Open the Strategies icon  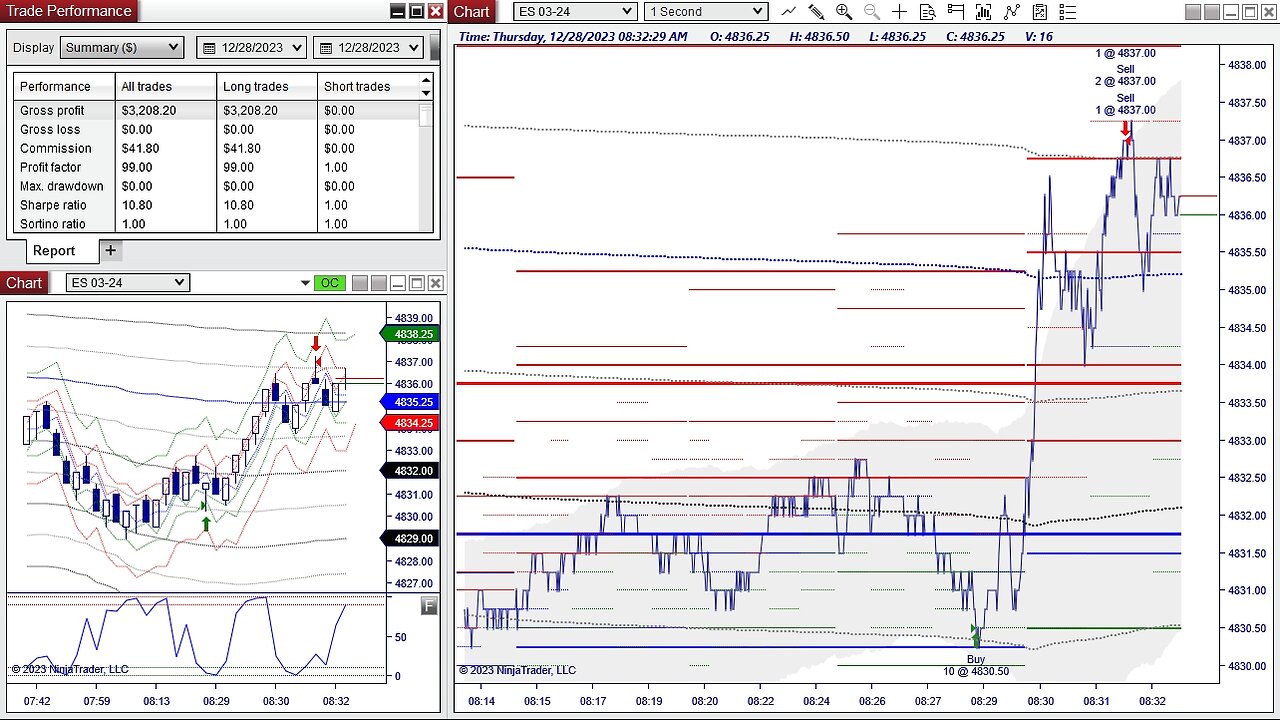pyautogui.click(x=1040, y=12)
